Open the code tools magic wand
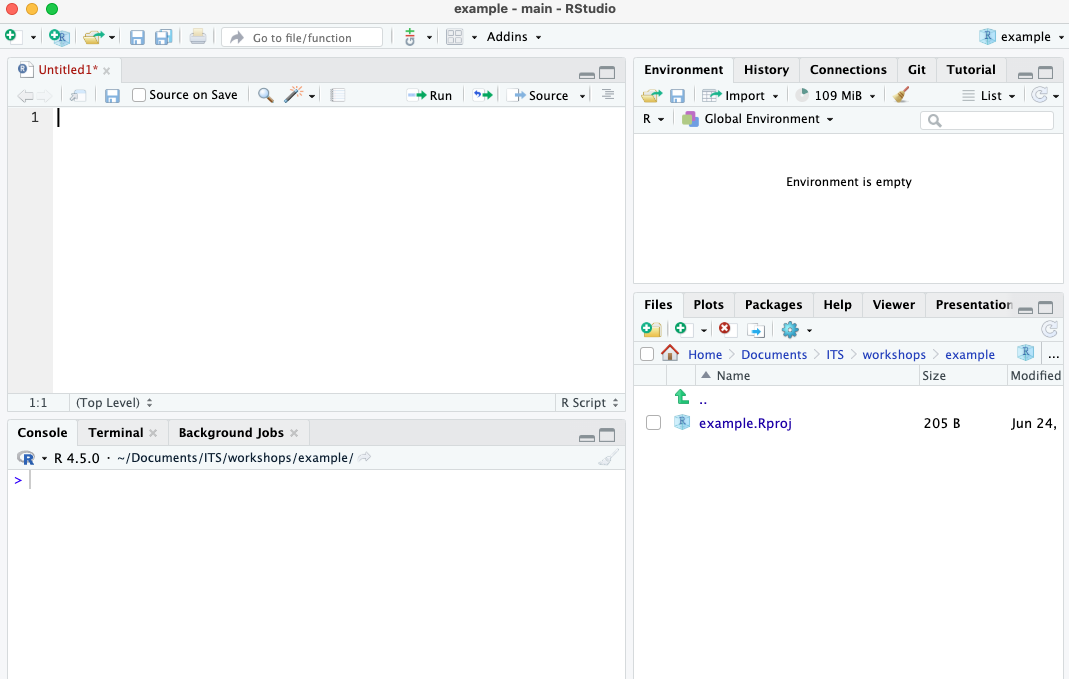The height and width of the screenshot is (679, 1069). click(294, 95)
